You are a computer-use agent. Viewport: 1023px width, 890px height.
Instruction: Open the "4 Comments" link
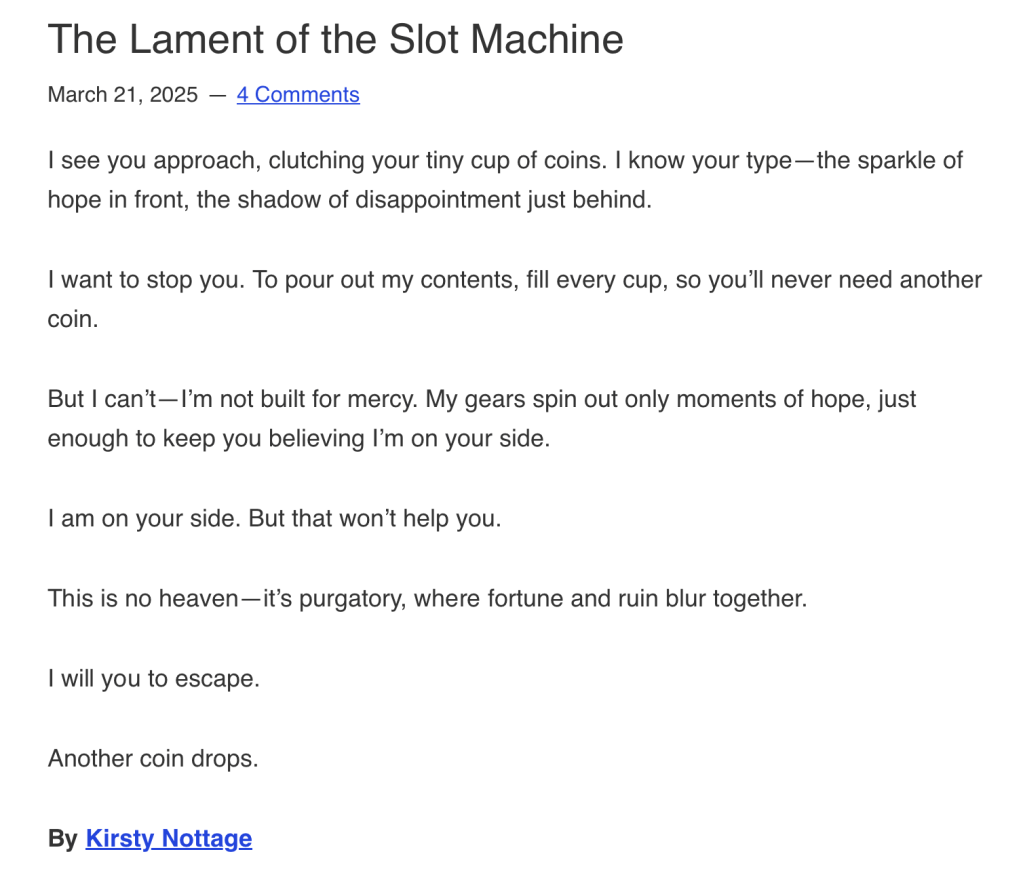tap(297, 95)
